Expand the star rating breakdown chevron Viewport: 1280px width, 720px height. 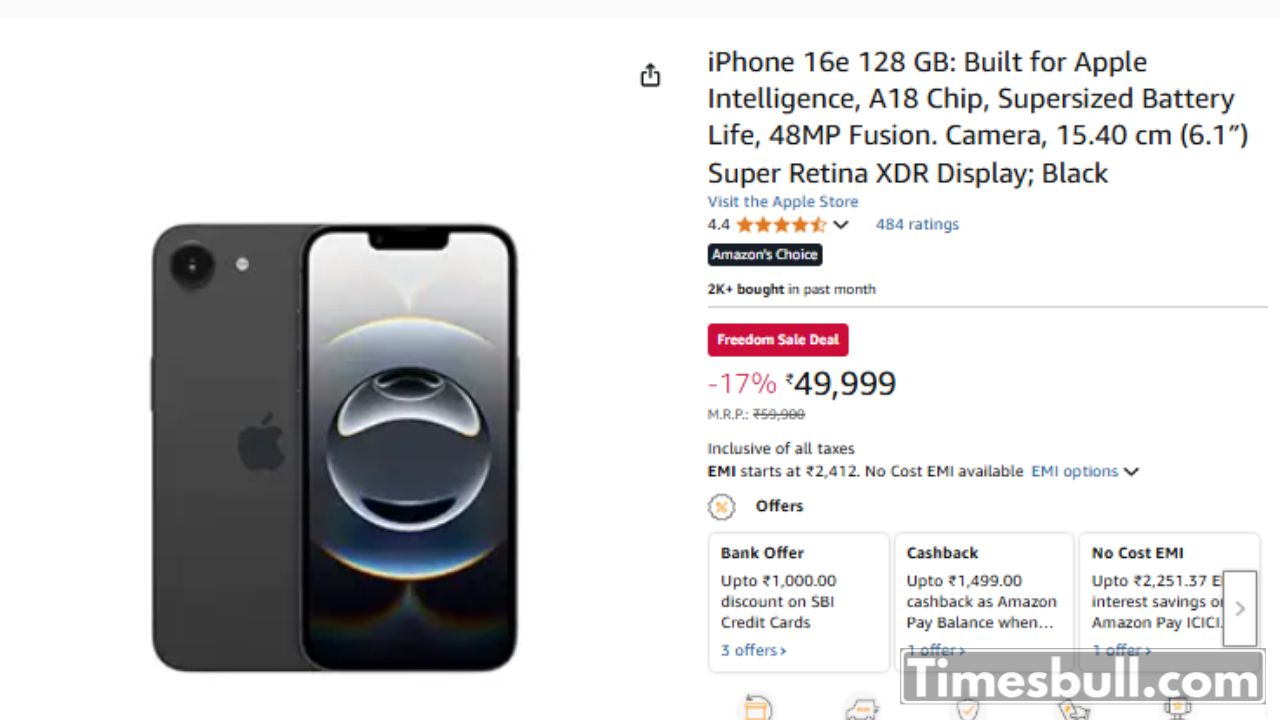(841, 225)
